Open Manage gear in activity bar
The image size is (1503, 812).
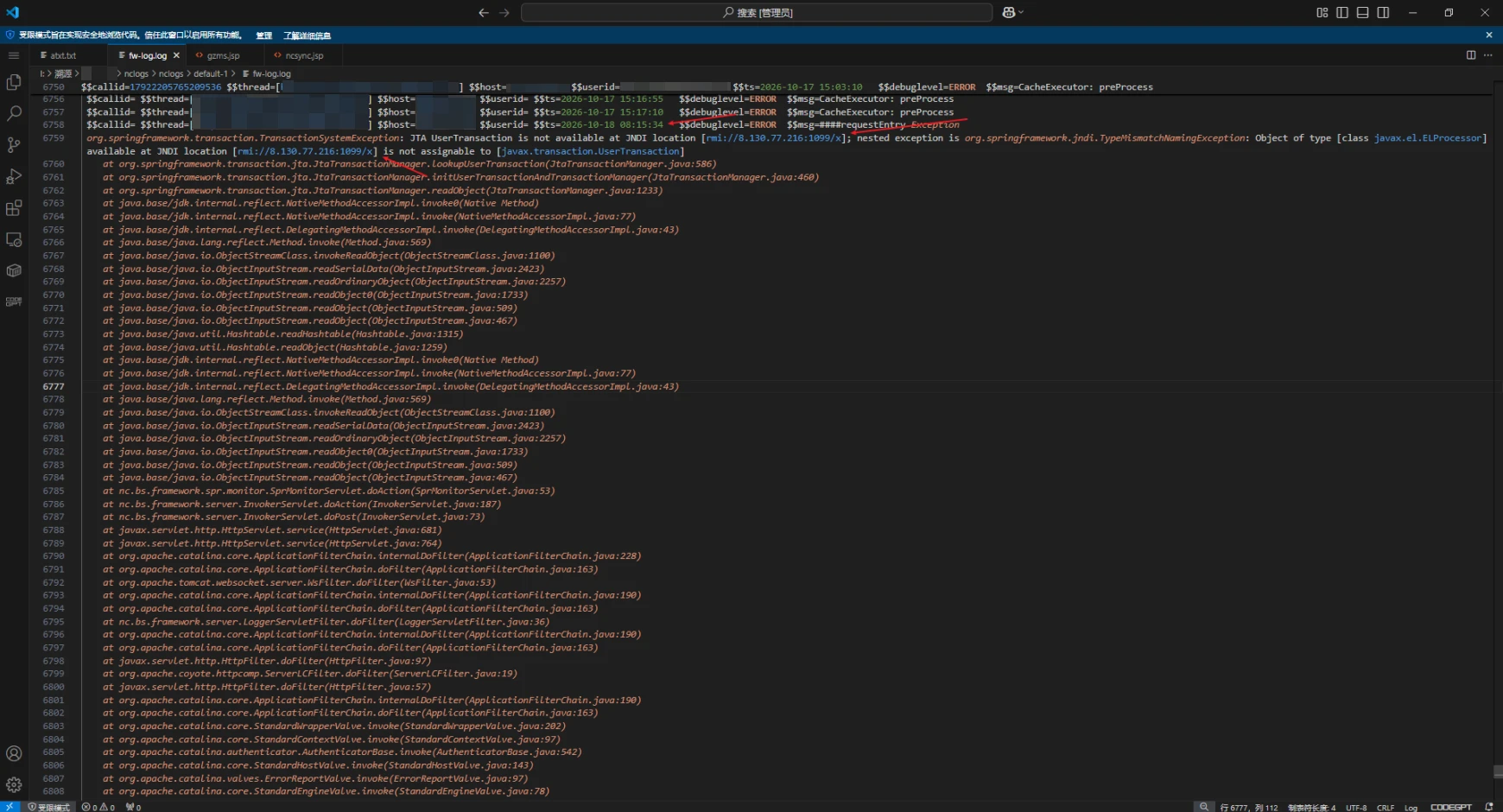[x=14, y=784]
